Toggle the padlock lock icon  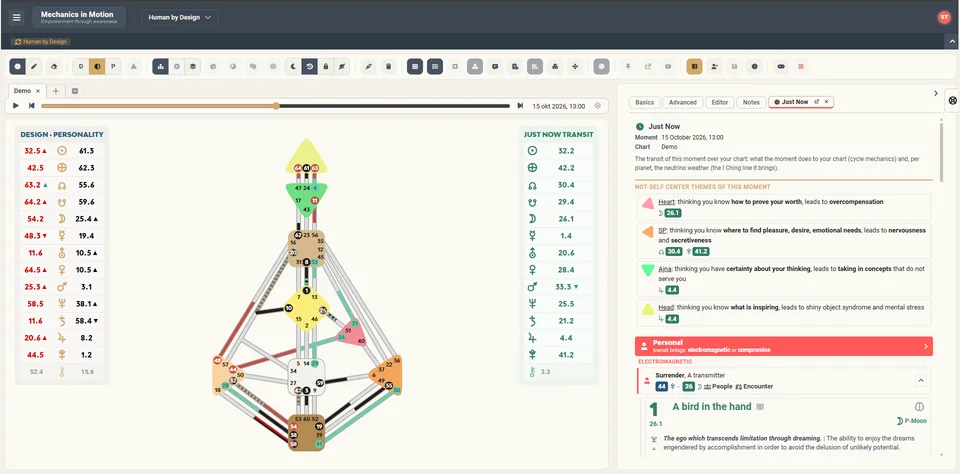(326, 66)
